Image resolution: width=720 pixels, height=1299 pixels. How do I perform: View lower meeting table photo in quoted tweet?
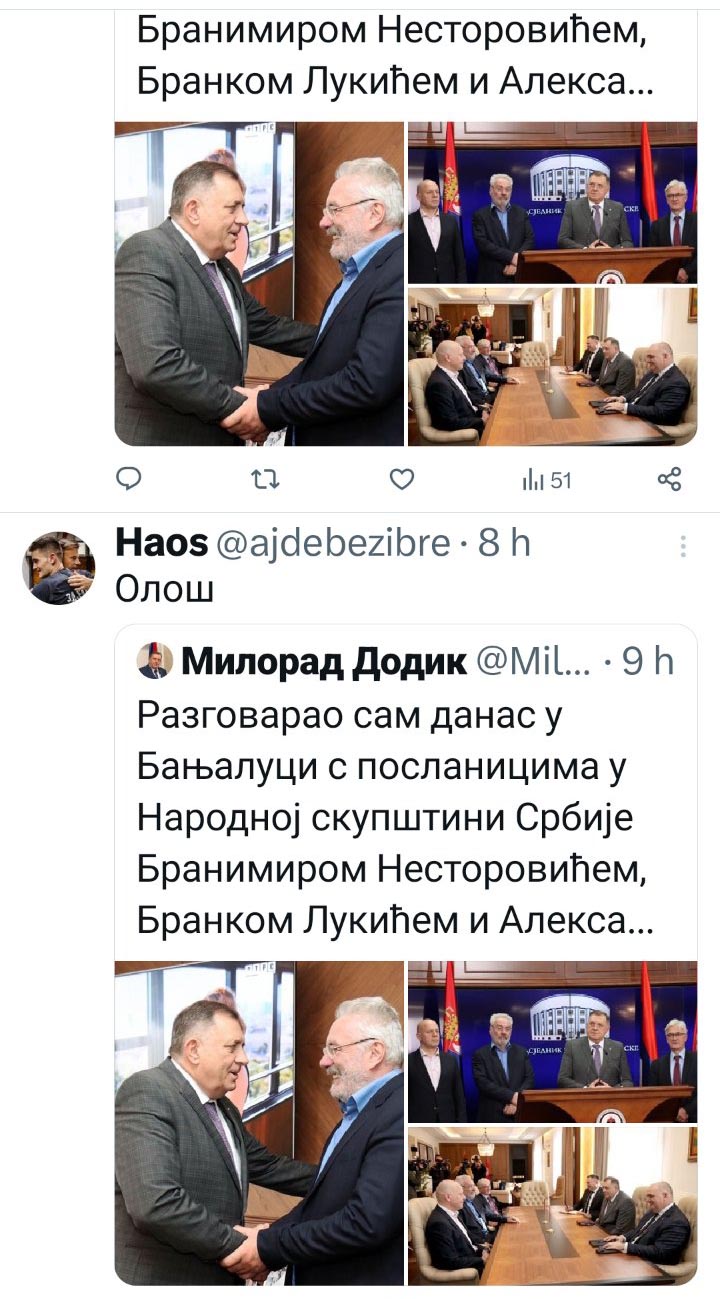(x=553, y=1205)
